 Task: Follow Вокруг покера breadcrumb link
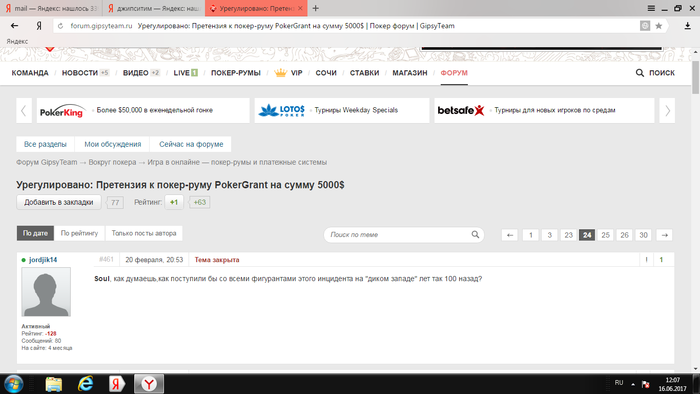[x=112, y=162]
